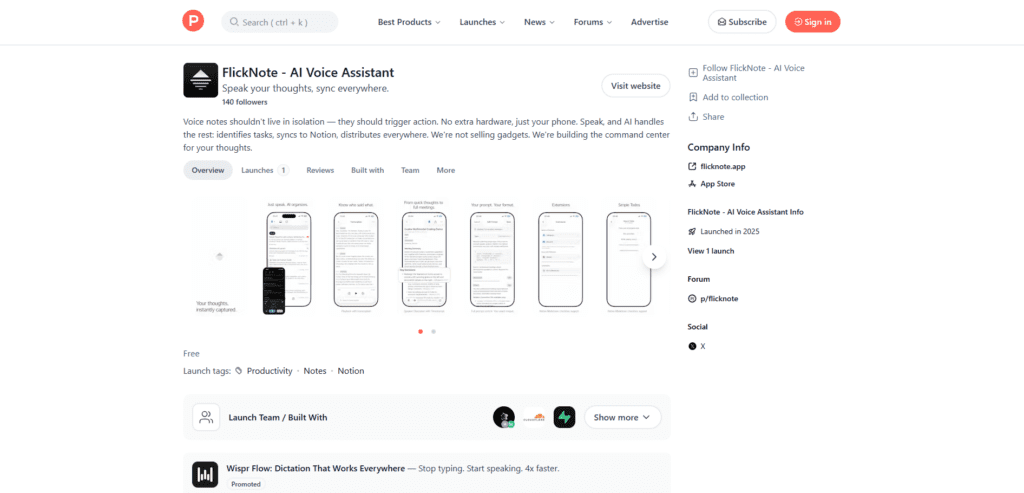Open the Team tab
1024x493 pixels.
click(x=410, y=170)
